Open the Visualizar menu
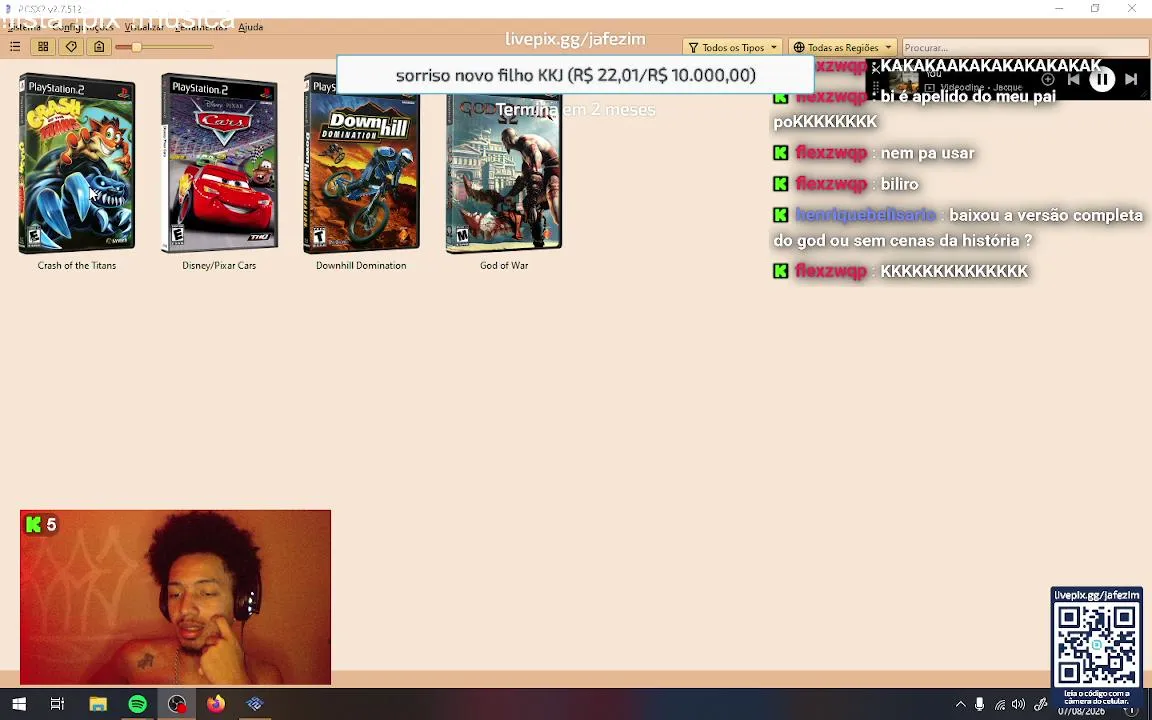 (144, 27)
